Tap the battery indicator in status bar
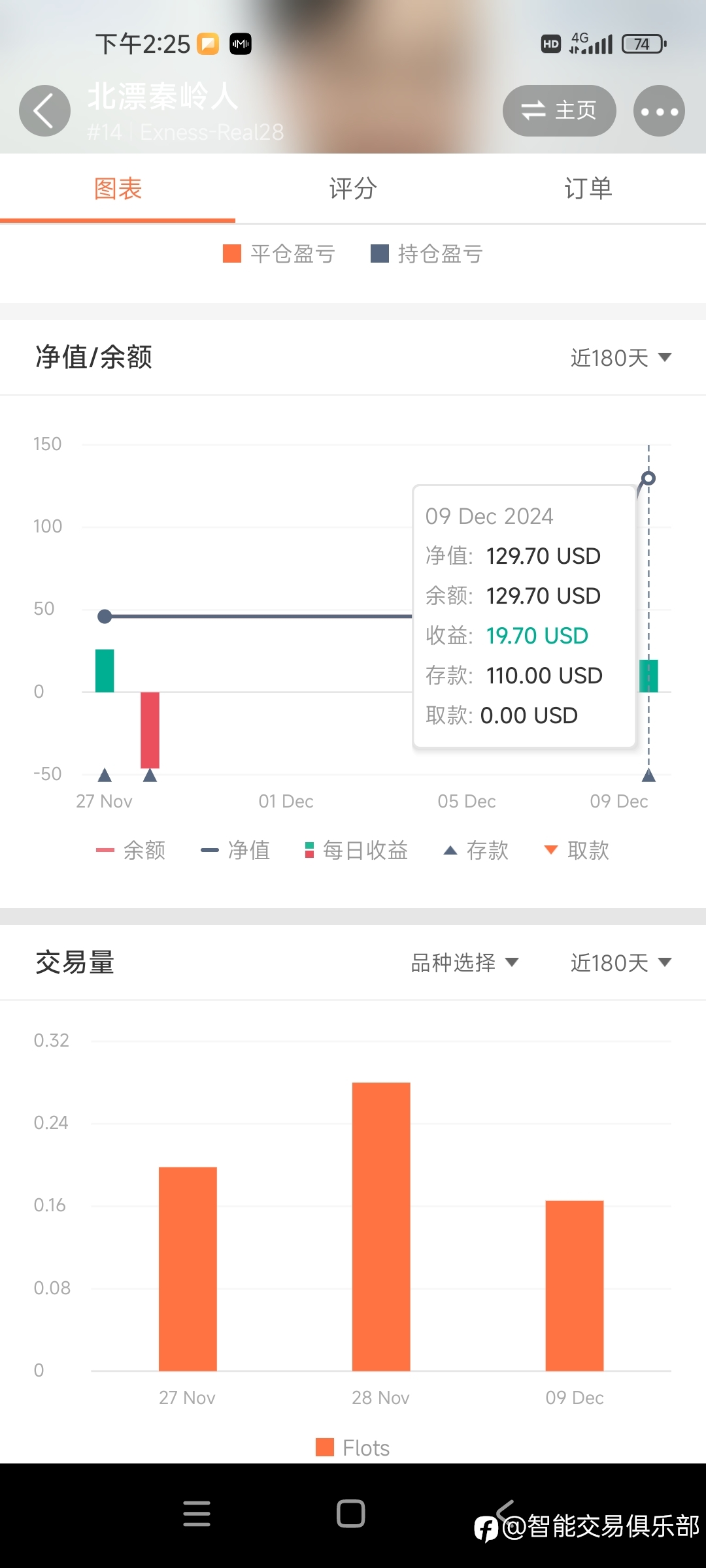Image resolution: width=706 pixels, height=1568 pixels. pos(644,44)
